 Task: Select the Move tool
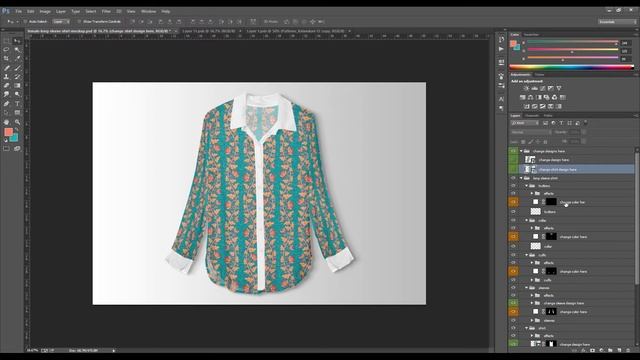(x=17, y=40)
